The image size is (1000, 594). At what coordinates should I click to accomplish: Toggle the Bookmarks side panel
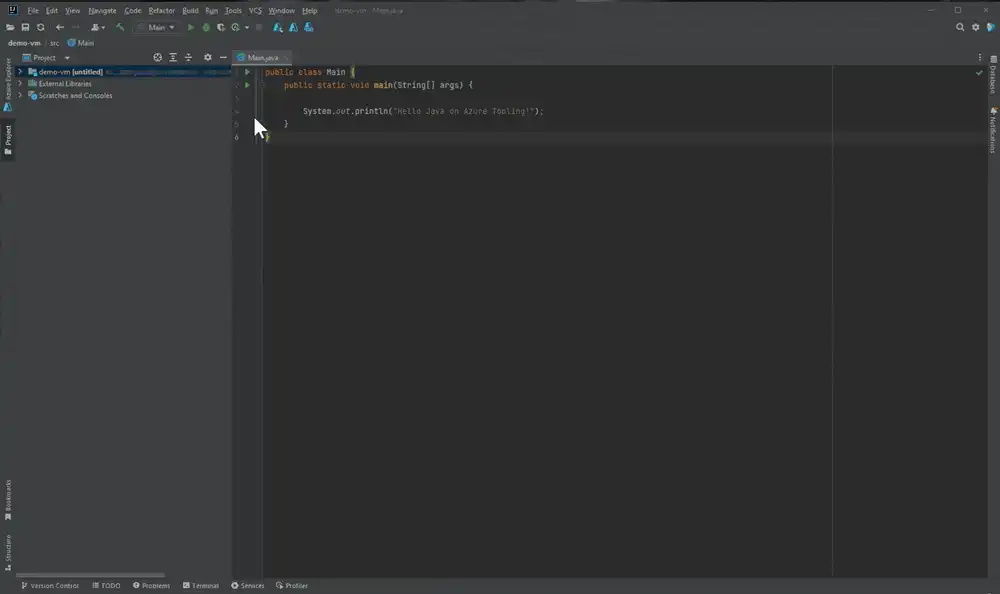8,500
